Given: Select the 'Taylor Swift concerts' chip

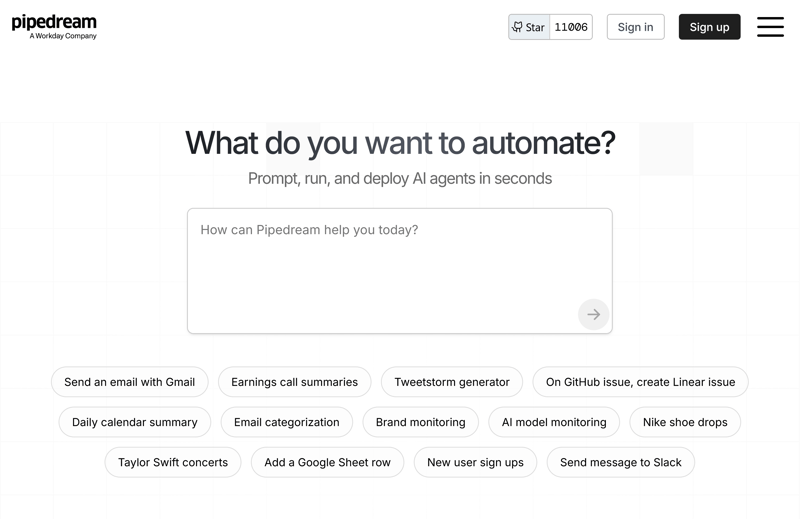Looking at the screenshot, I should 173,462.
